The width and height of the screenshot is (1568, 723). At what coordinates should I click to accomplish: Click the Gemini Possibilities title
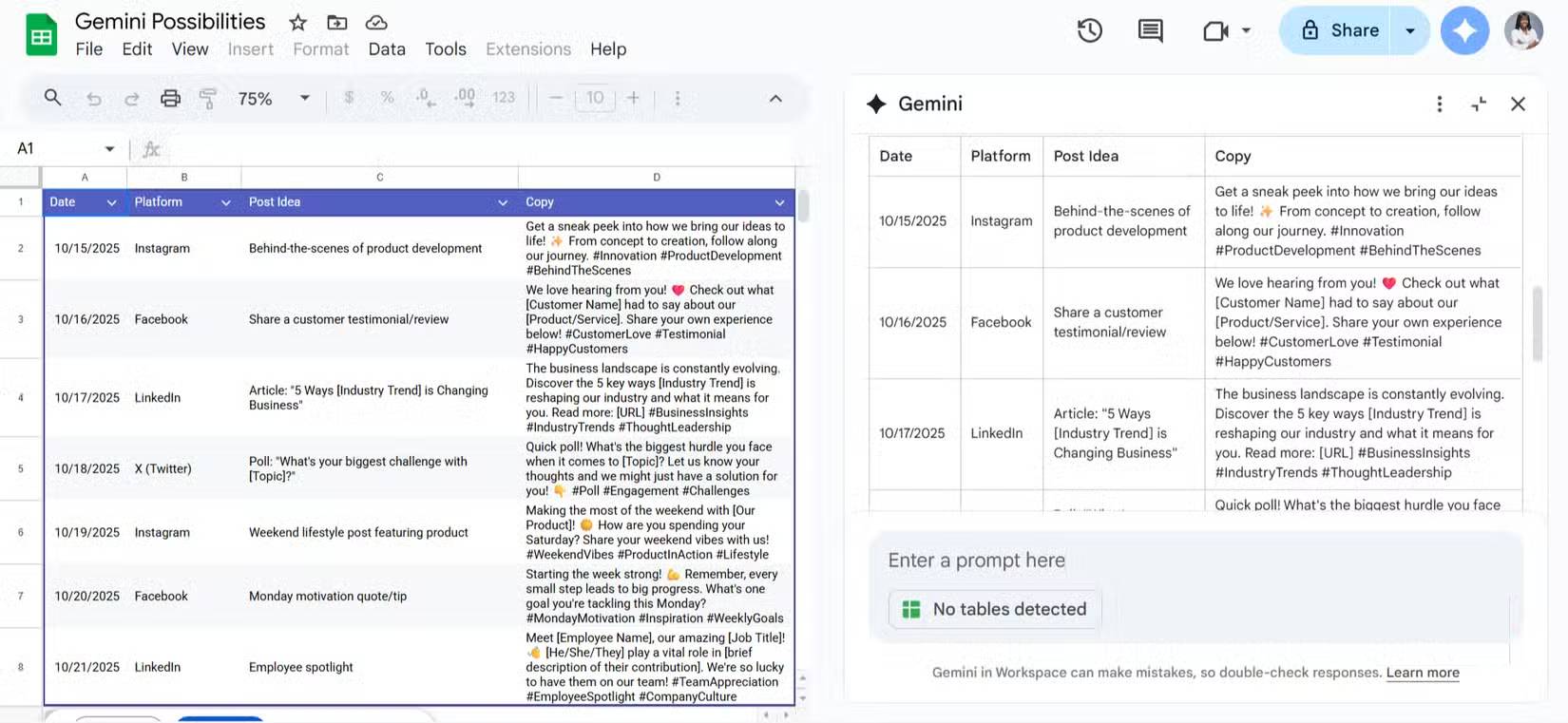click(170, 21)
